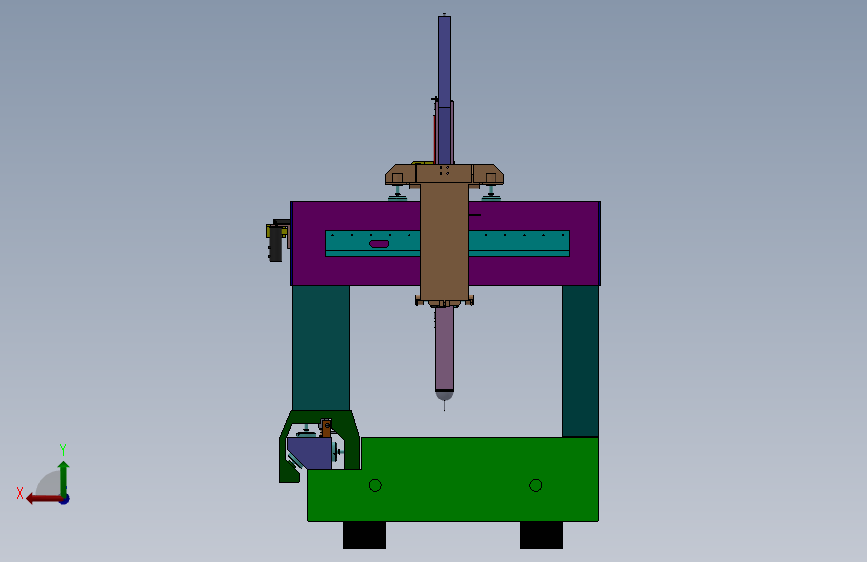The image size is (867, 562).
Task: Click the green Y axis arrow on triad
Action: click(64, 479)
